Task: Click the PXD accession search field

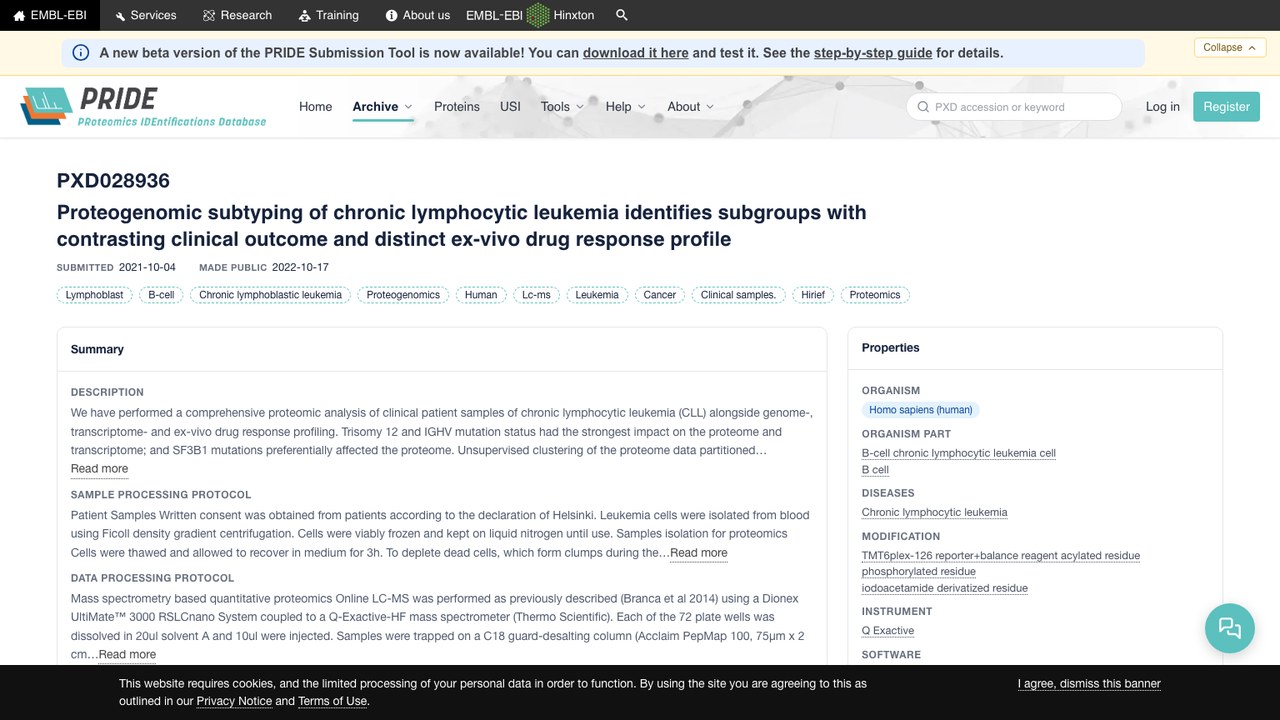Action: point(1014,107)
